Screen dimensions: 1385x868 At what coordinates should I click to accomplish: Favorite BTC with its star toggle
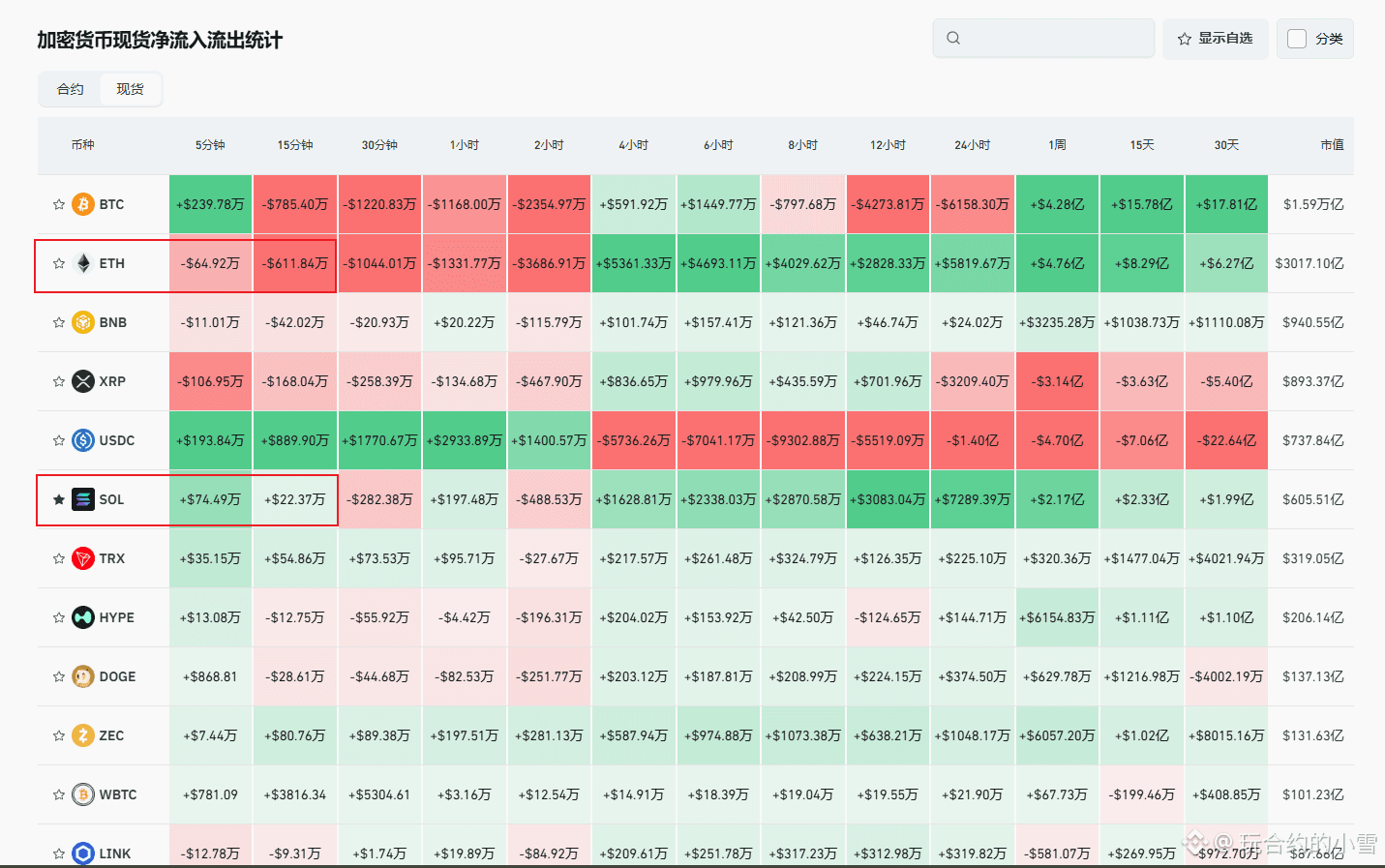[59, 204]
